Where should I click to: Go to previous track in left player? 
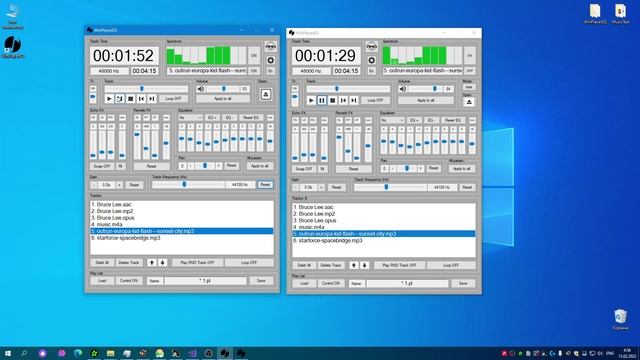pos(141,99)
